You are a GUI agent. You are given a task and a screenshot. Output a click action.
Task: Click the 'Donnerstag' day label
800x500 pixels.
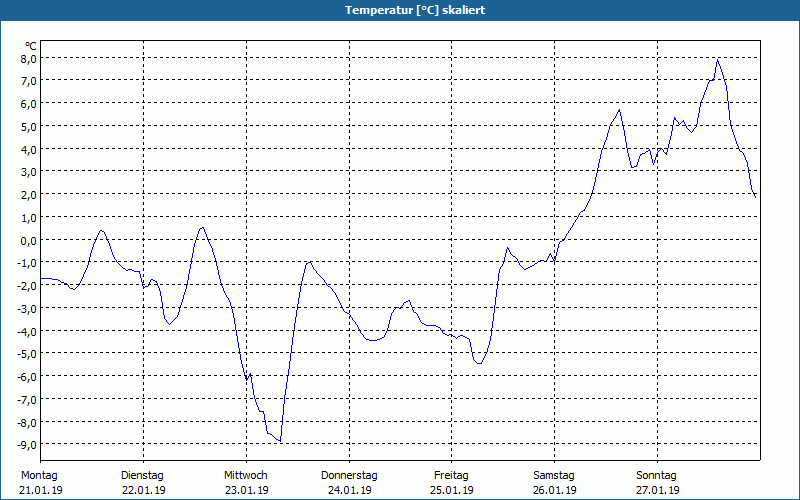pyautogui.click(x=349, y=476)
